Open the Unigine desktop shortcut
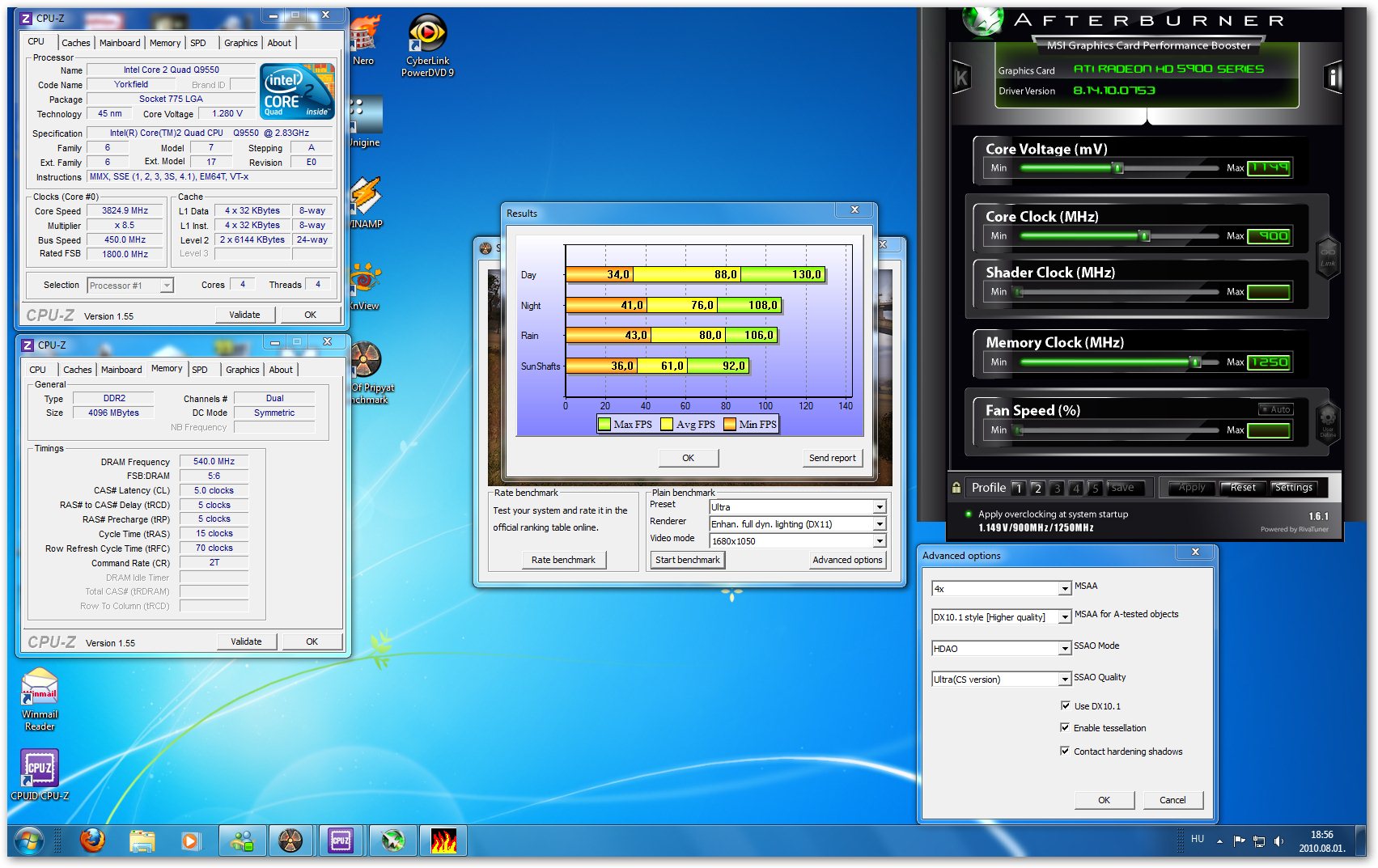Image resolution: width=1378 pixels, height=868 pixels. point(366,121)
